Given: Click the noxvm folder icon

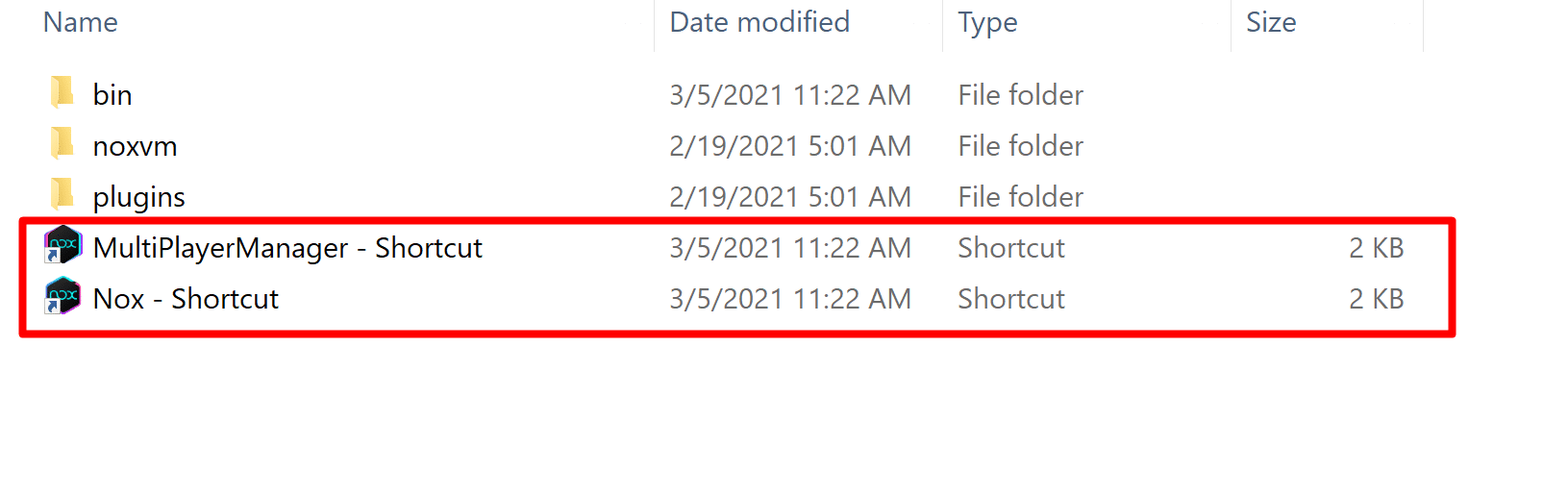Looking at the screenshot, I should (x=62, y=144).
